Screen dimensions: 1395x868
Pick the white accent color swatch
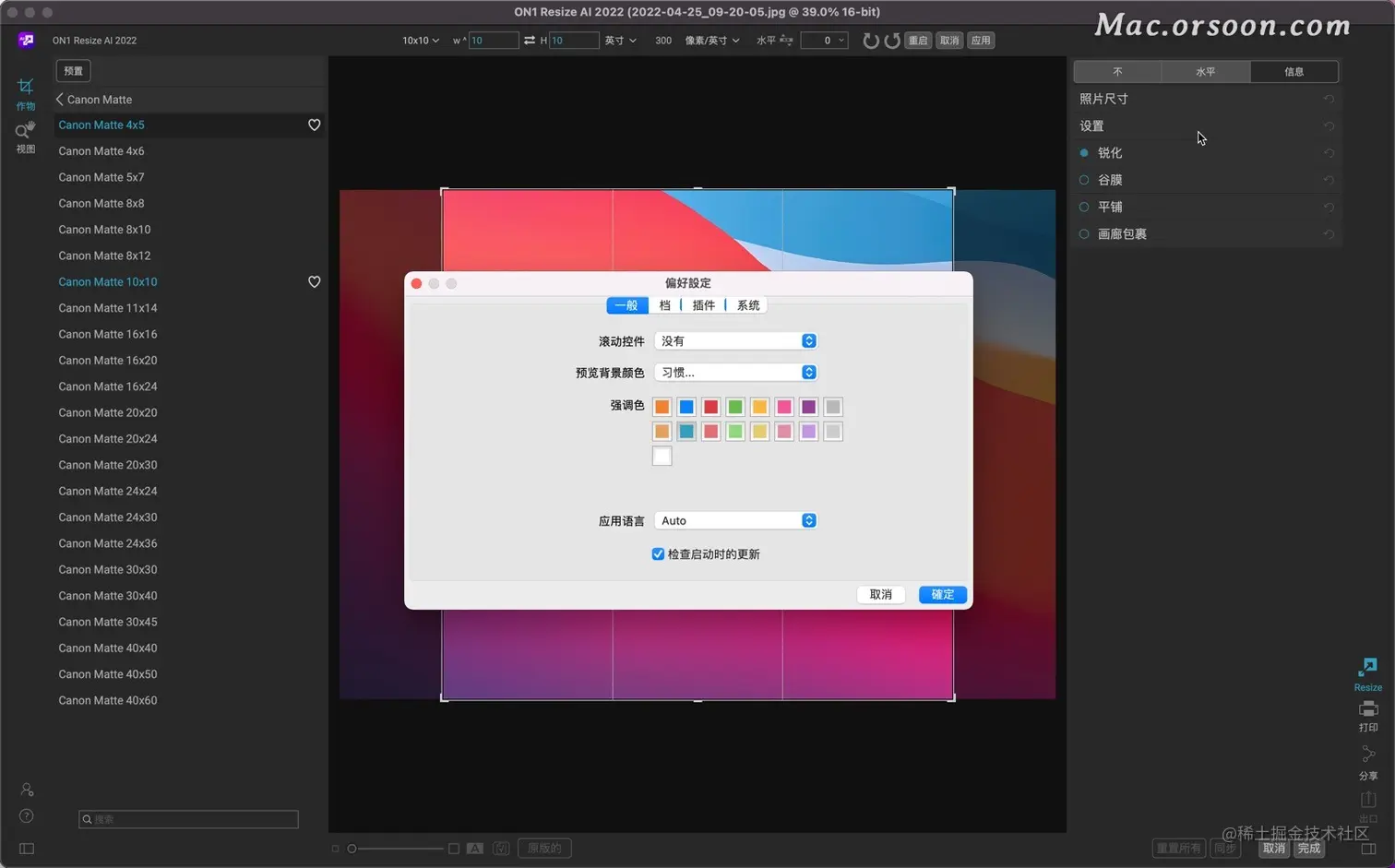tap(662, 456)
